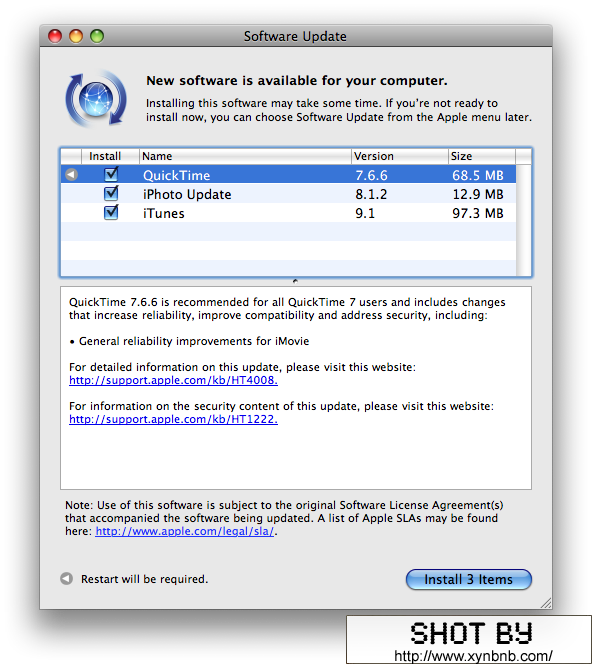Click the 68.5 MB size cell
The height and width of the screenshot is (664, 592).
[478, 175]
